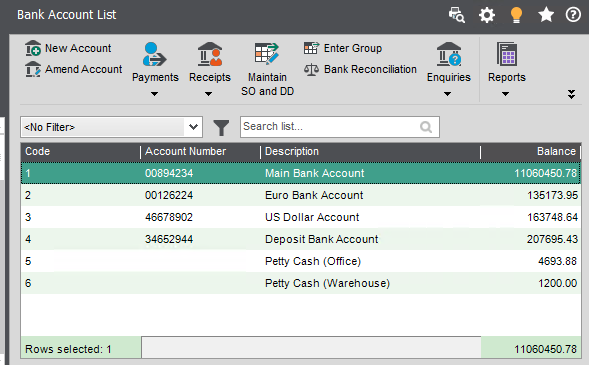The image size is (589, 365).
Task: Click the Bank Reconciliation scales icon
Action: click(x=311, y=69)
